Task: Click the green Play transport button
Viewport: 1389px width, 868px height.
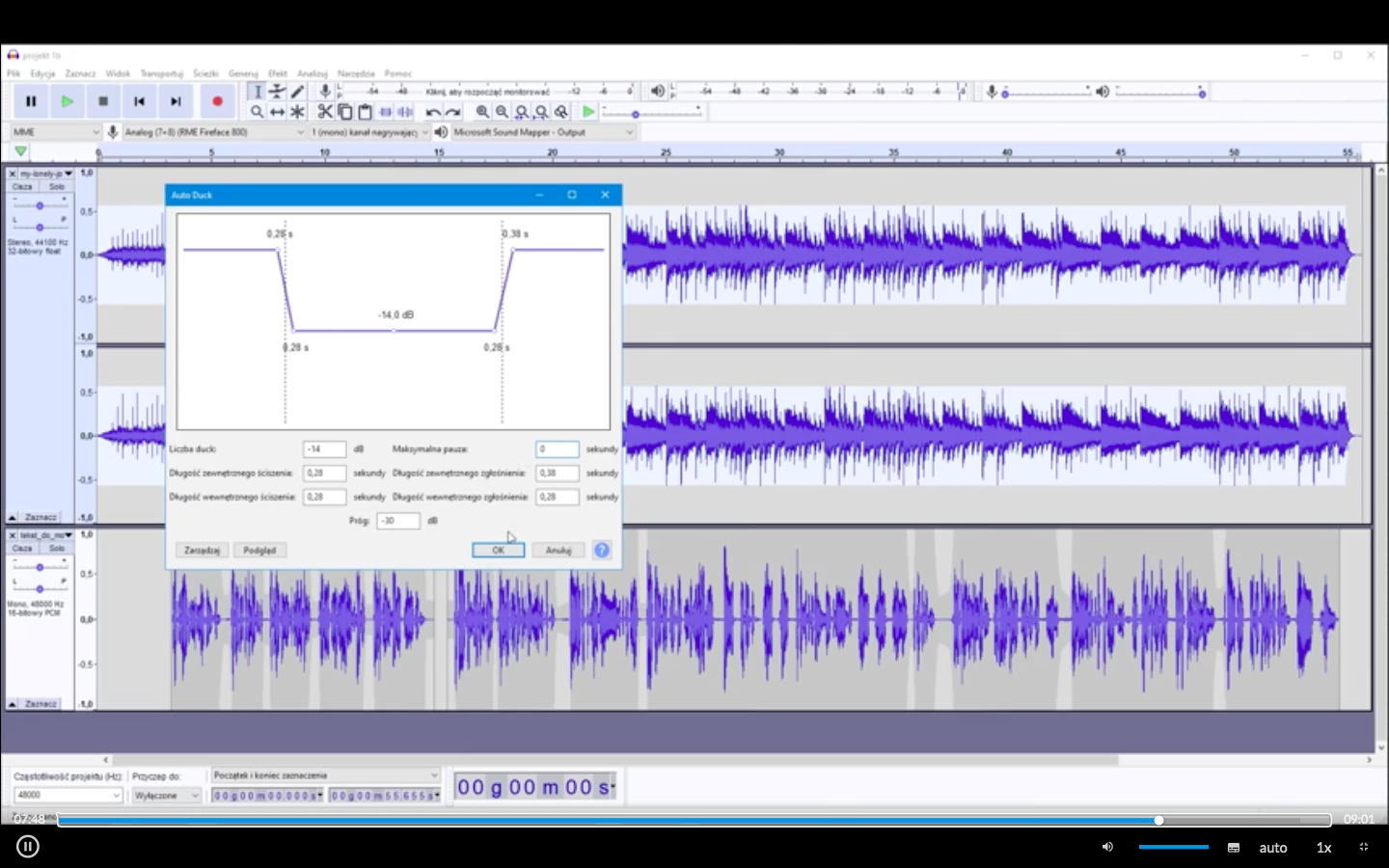Action: (x=67, y=101)
